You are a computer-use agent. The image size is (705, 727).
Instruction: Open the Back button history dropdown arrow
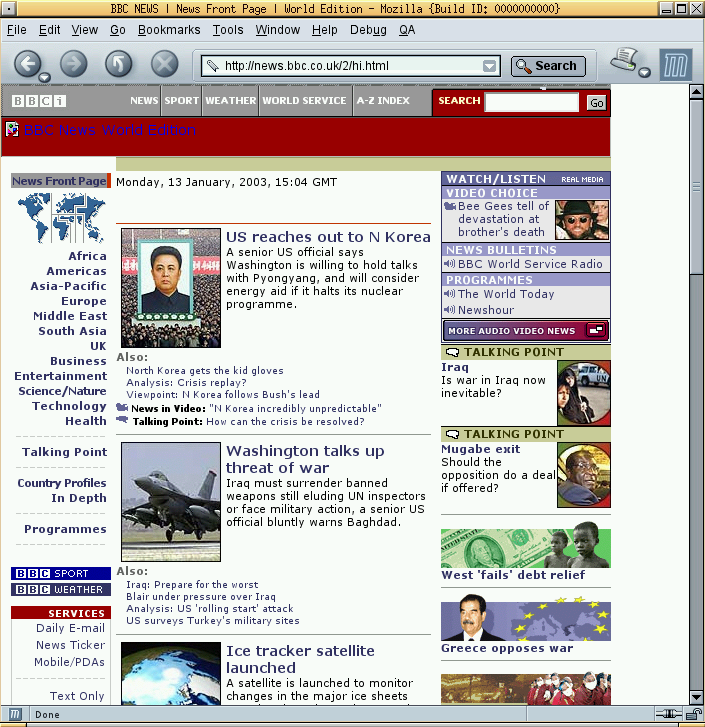tap(45, 78)
